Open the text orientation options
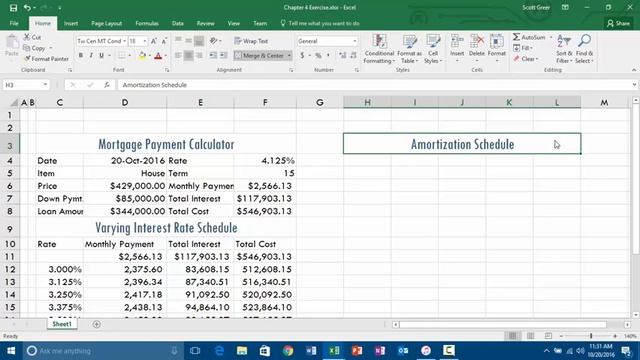Viewport: 640px width, 360px height. (215, 41)
